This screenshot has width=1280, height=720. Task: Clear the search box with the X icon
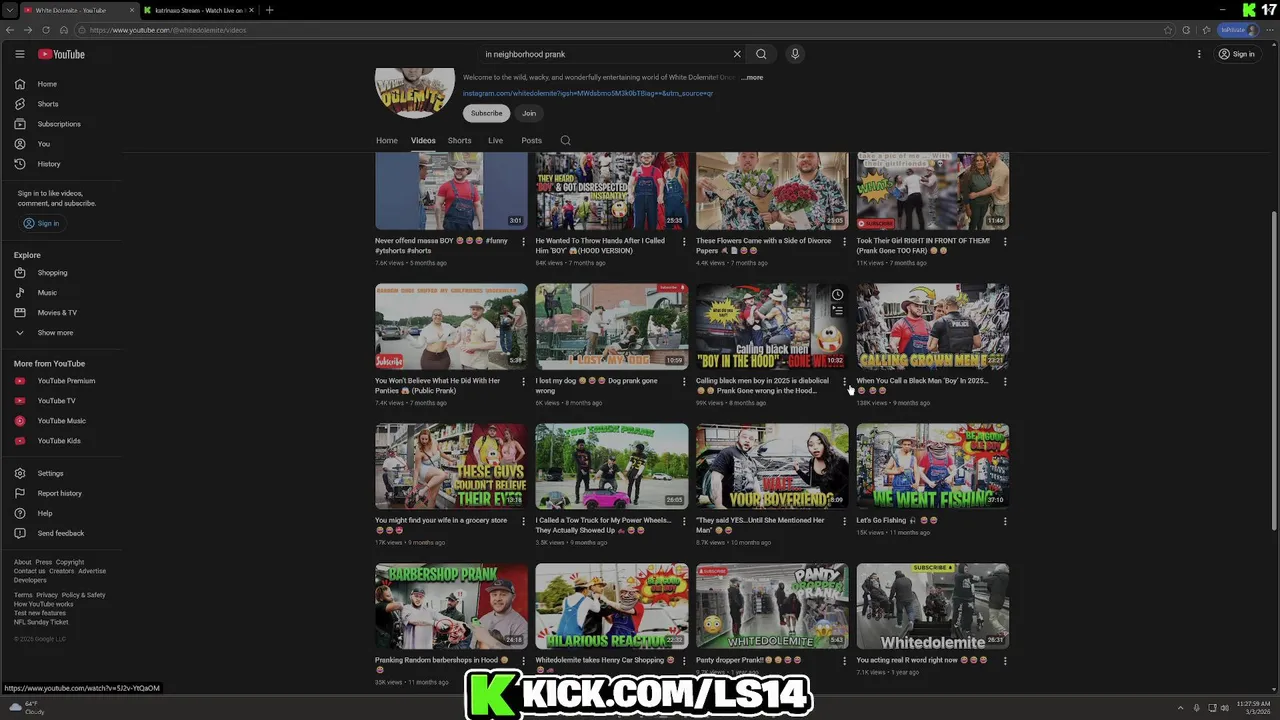[x=737, y=54]
